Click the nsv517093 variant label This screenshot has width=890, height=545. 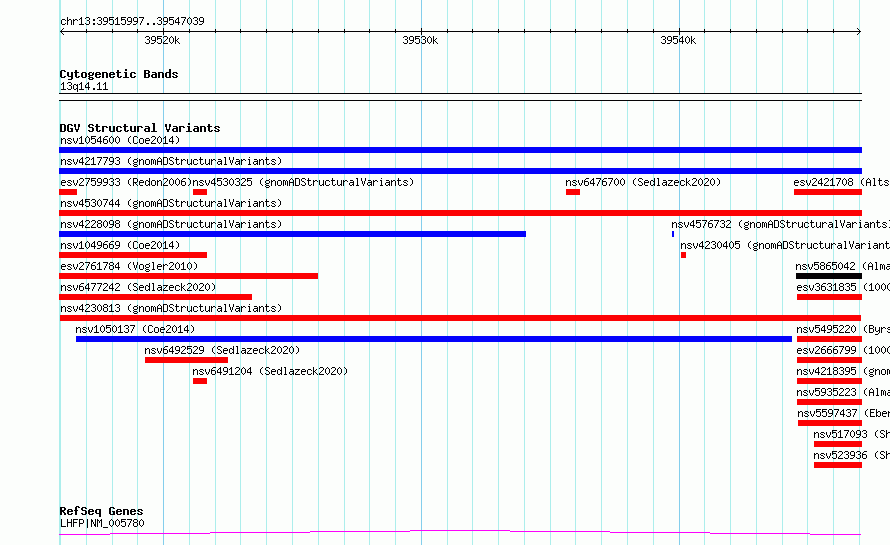click(851, 434)
